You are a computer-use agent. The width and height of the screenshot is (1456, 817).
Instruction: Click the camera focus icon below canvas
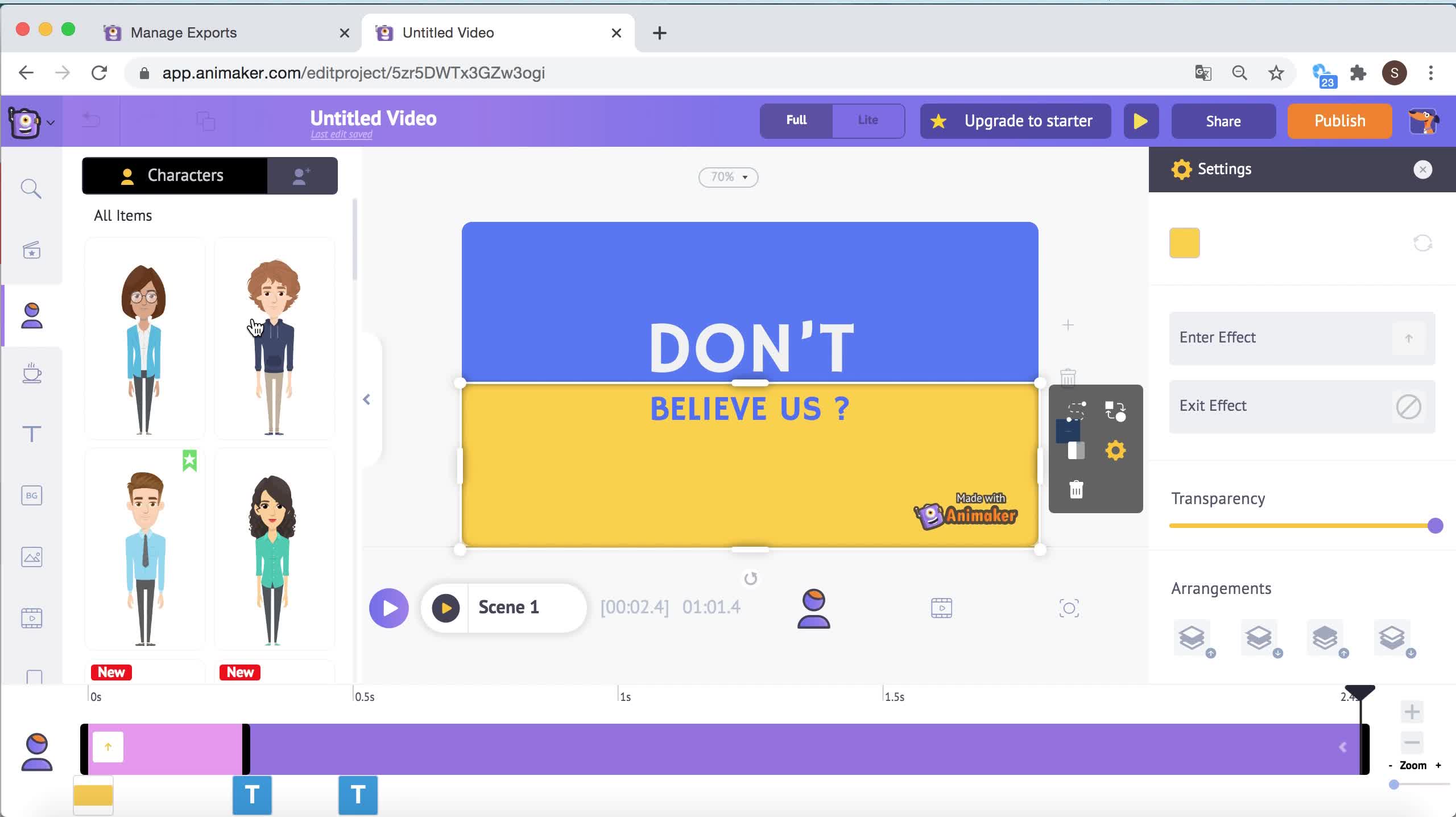[x=1069, y=608]
